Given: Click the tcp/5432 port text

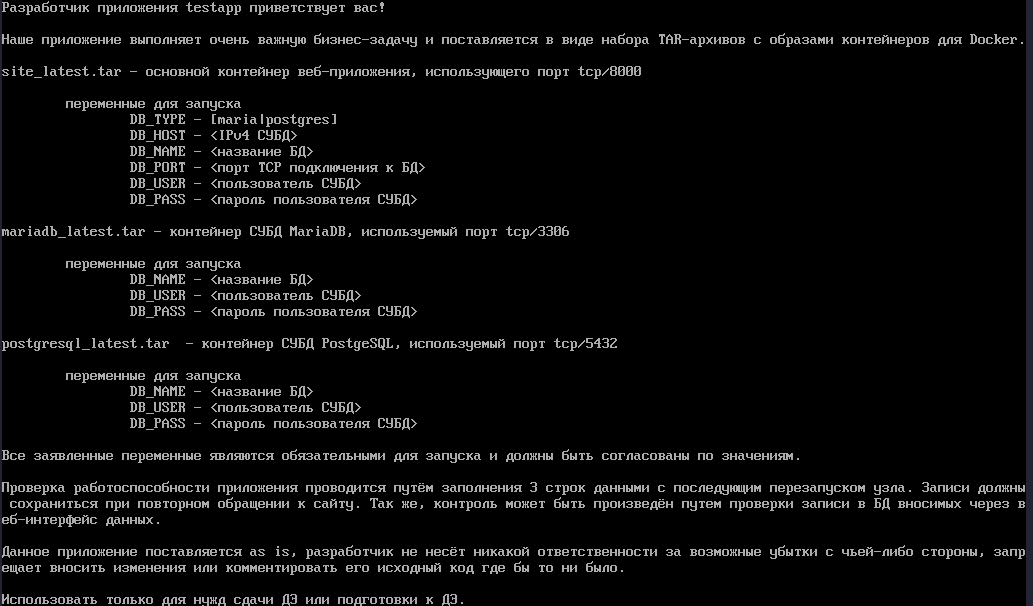Looking at the screenshot, I should [x=586, y=344].
